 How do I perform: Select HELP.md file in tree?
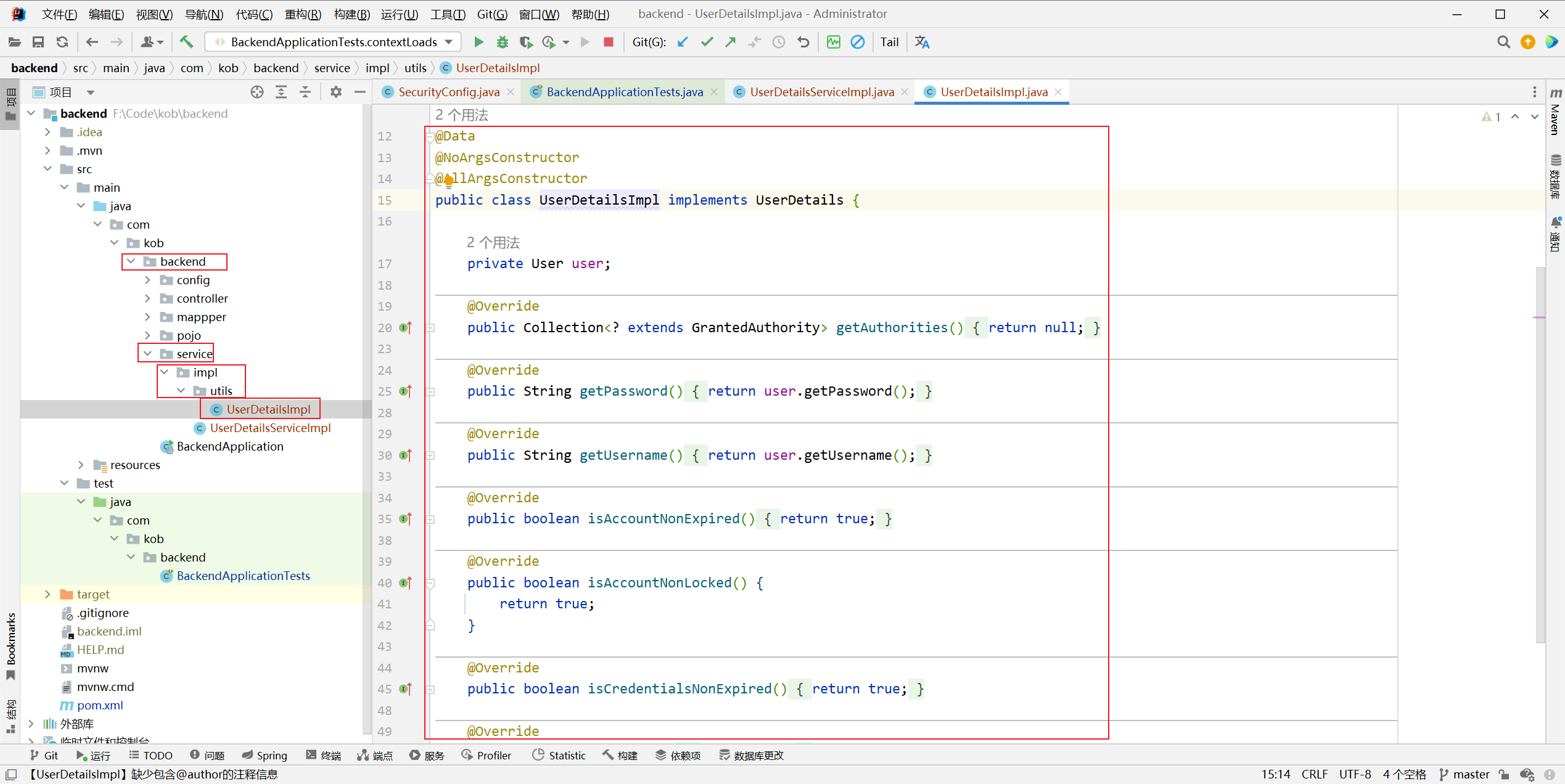click(x=100, y=650)
